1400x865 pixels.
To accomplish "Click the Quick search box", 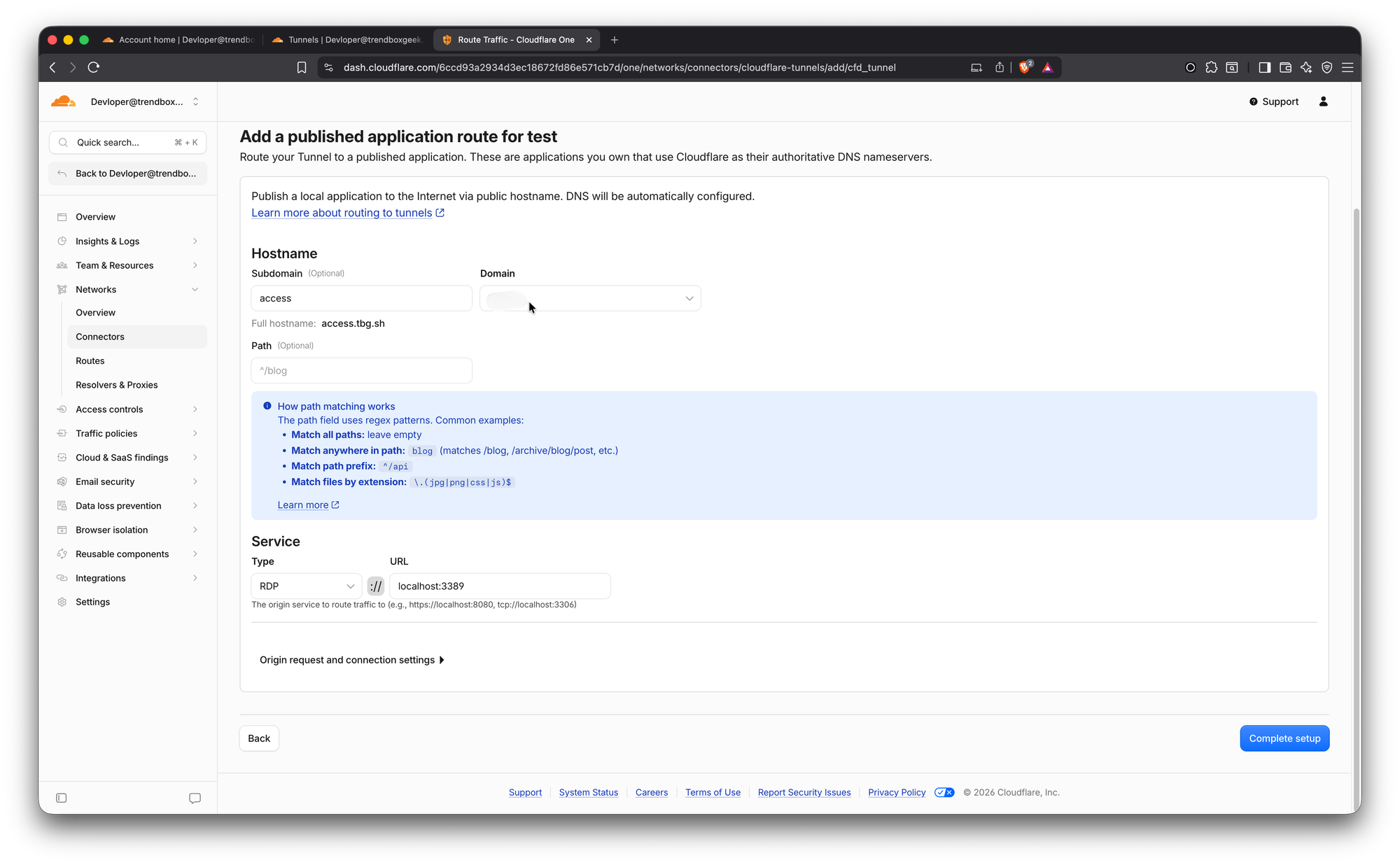I will pyautogui.click(x=127, y=142).
